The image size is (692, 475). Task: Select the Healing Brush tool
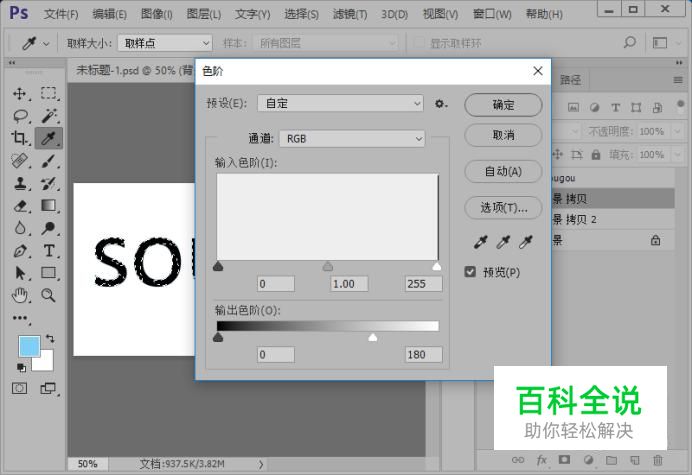point(19,161)
